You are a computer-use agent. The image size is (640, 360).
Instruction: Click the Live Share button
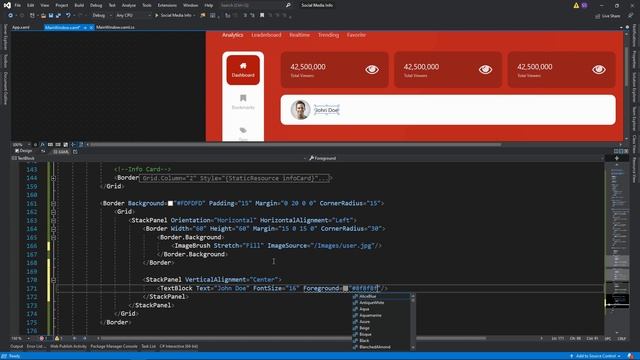608,16
